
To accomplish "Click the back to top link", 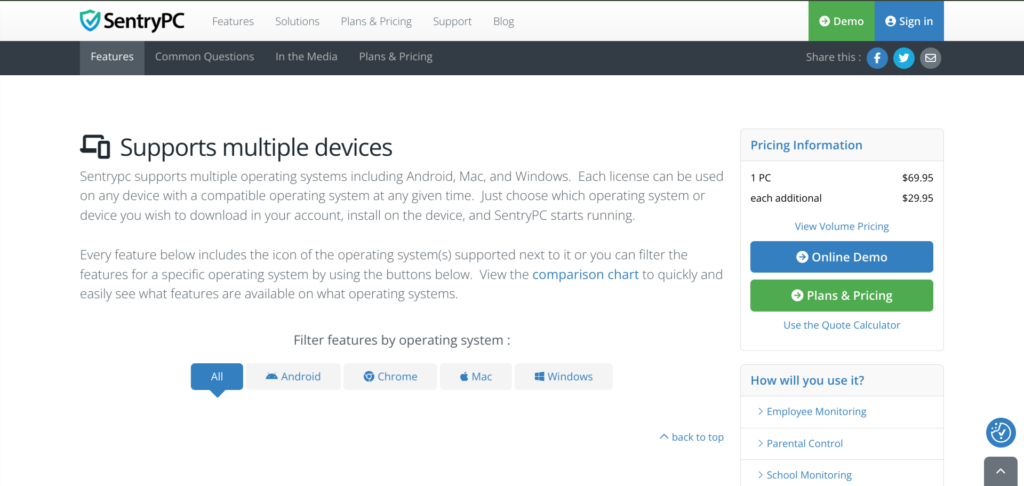I will click(692, 437).
